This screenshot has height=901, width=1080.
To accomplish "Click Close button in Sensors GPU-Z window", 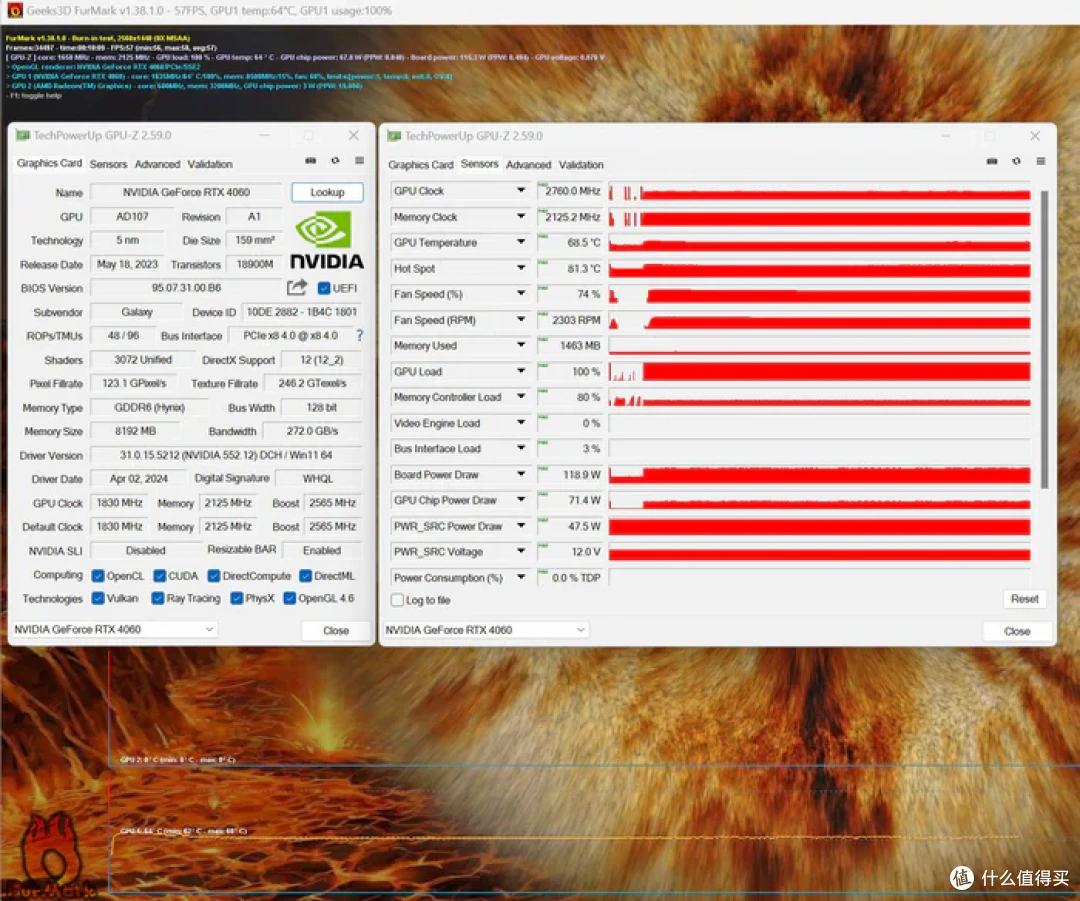I will point(1017,631).
